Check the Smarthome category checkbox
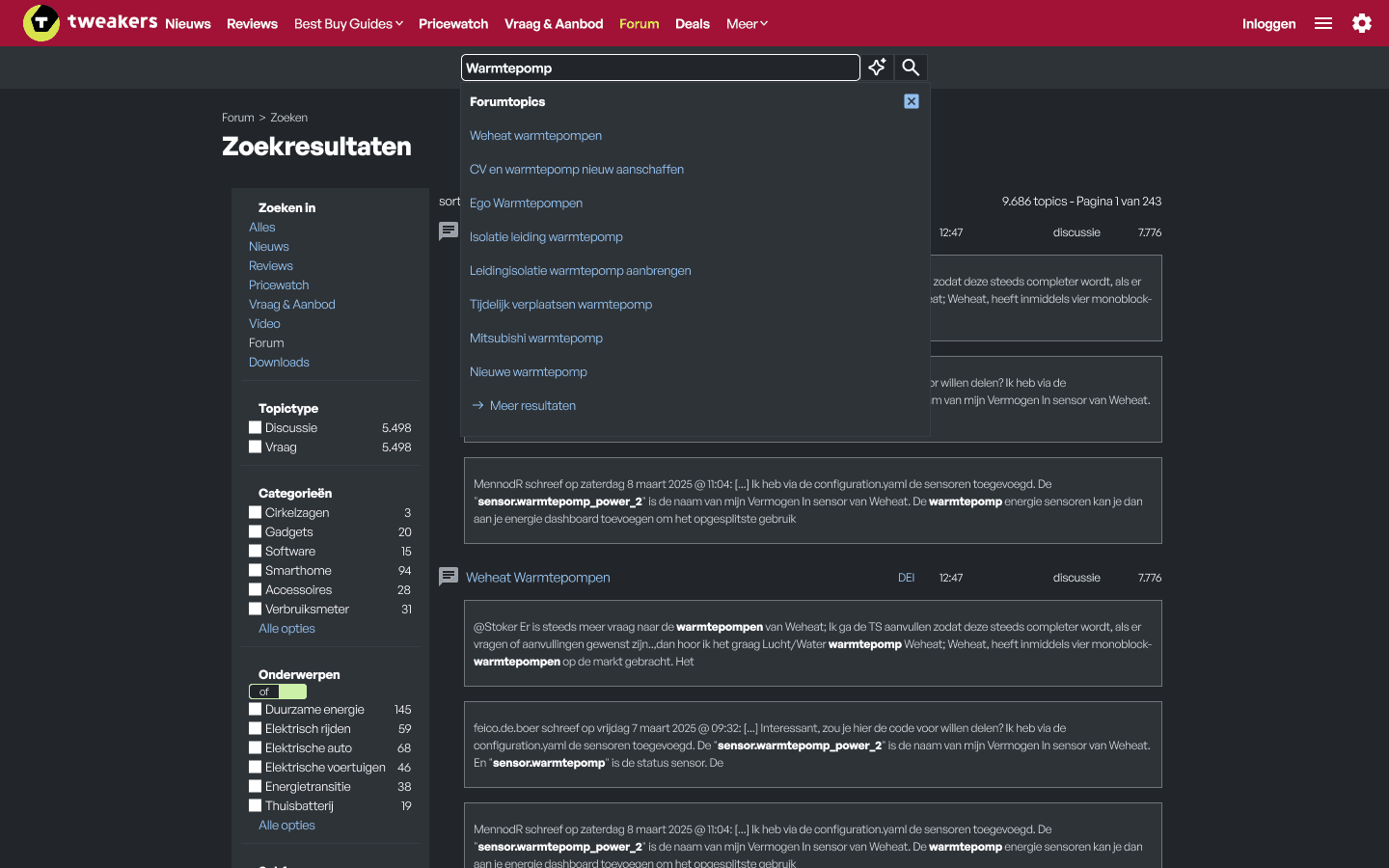 pyautogui.click(x=256, y=570)
